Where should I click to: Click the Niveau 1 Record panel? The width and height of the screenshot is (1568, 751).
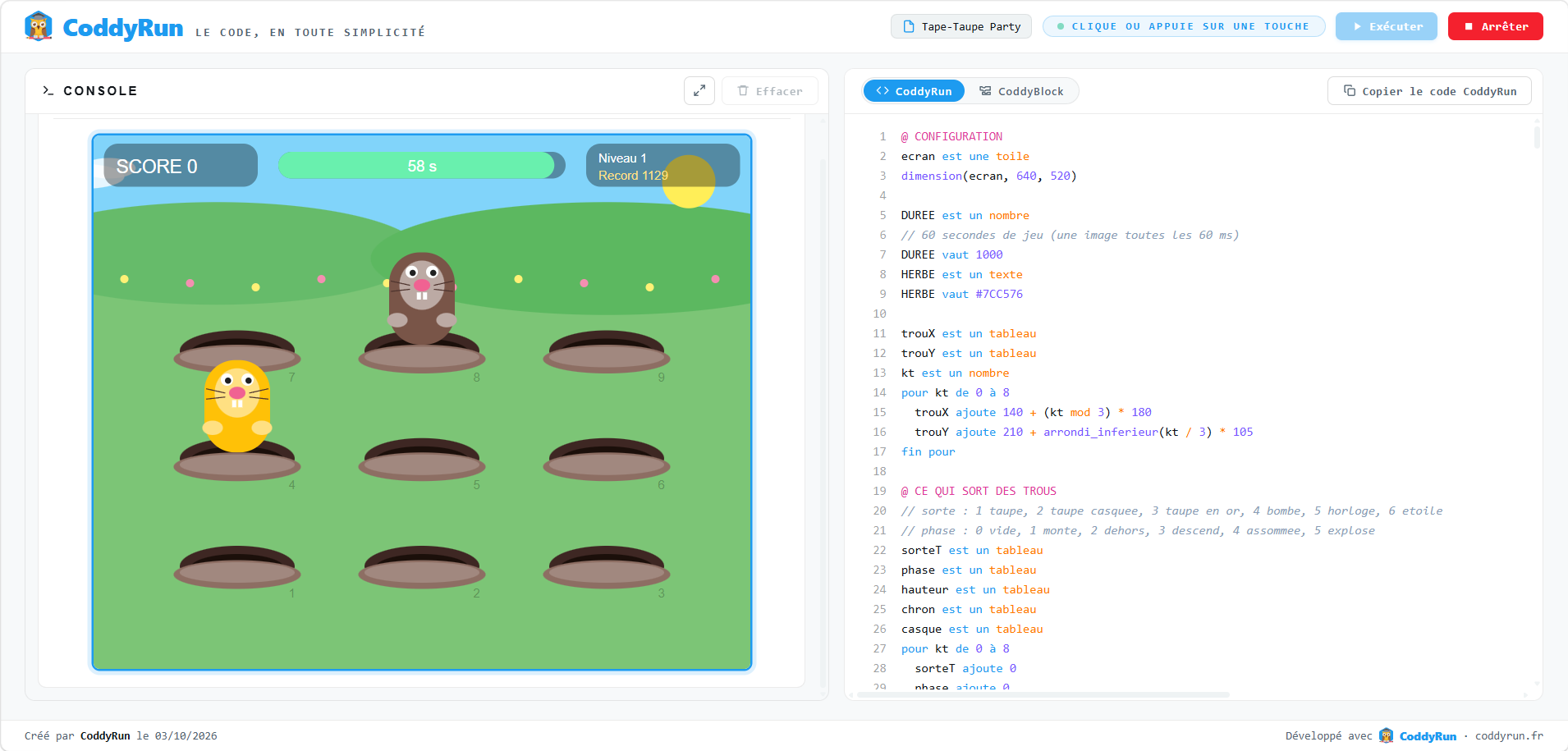[663, 166]
